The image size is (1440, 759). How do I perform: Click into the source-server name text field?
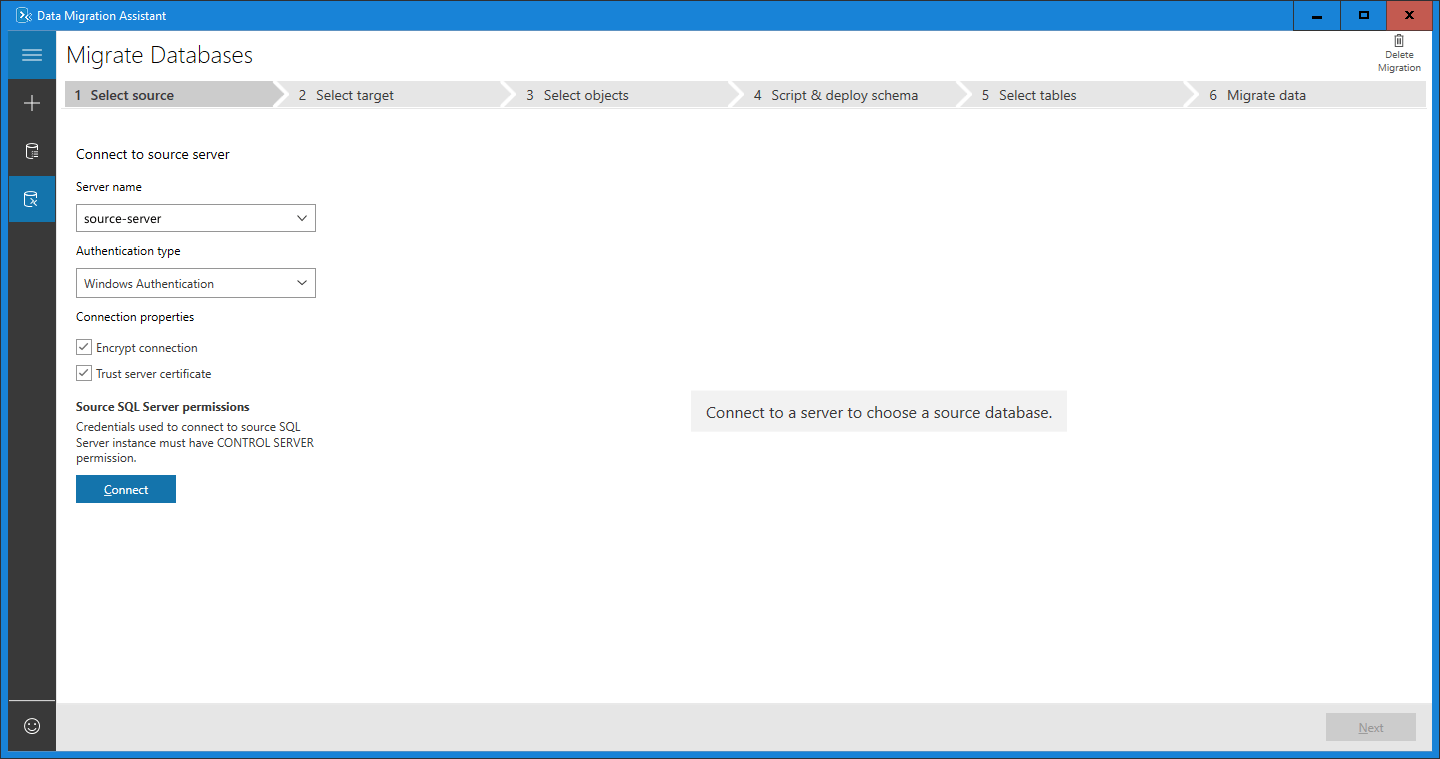pos(182,218)
